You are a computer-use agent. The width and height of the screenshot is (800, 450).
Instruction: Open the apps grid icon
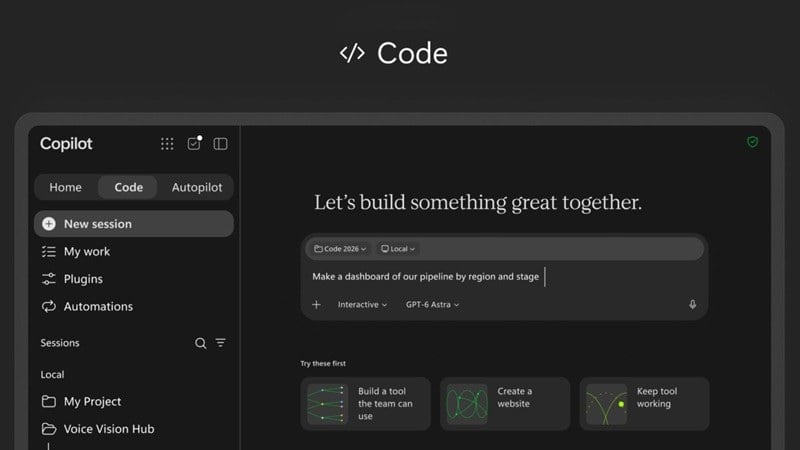[167, 144]
